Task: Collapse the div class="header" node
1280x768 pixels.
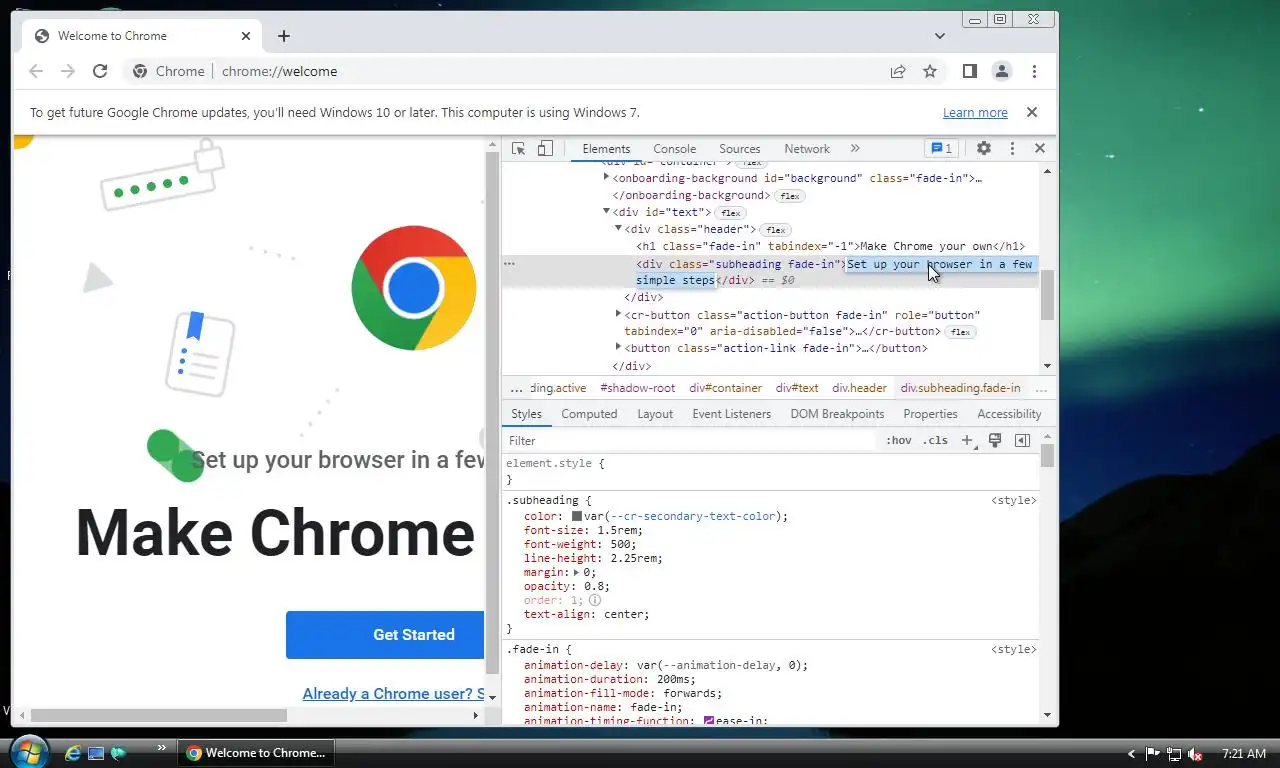Action: point(618,228)
